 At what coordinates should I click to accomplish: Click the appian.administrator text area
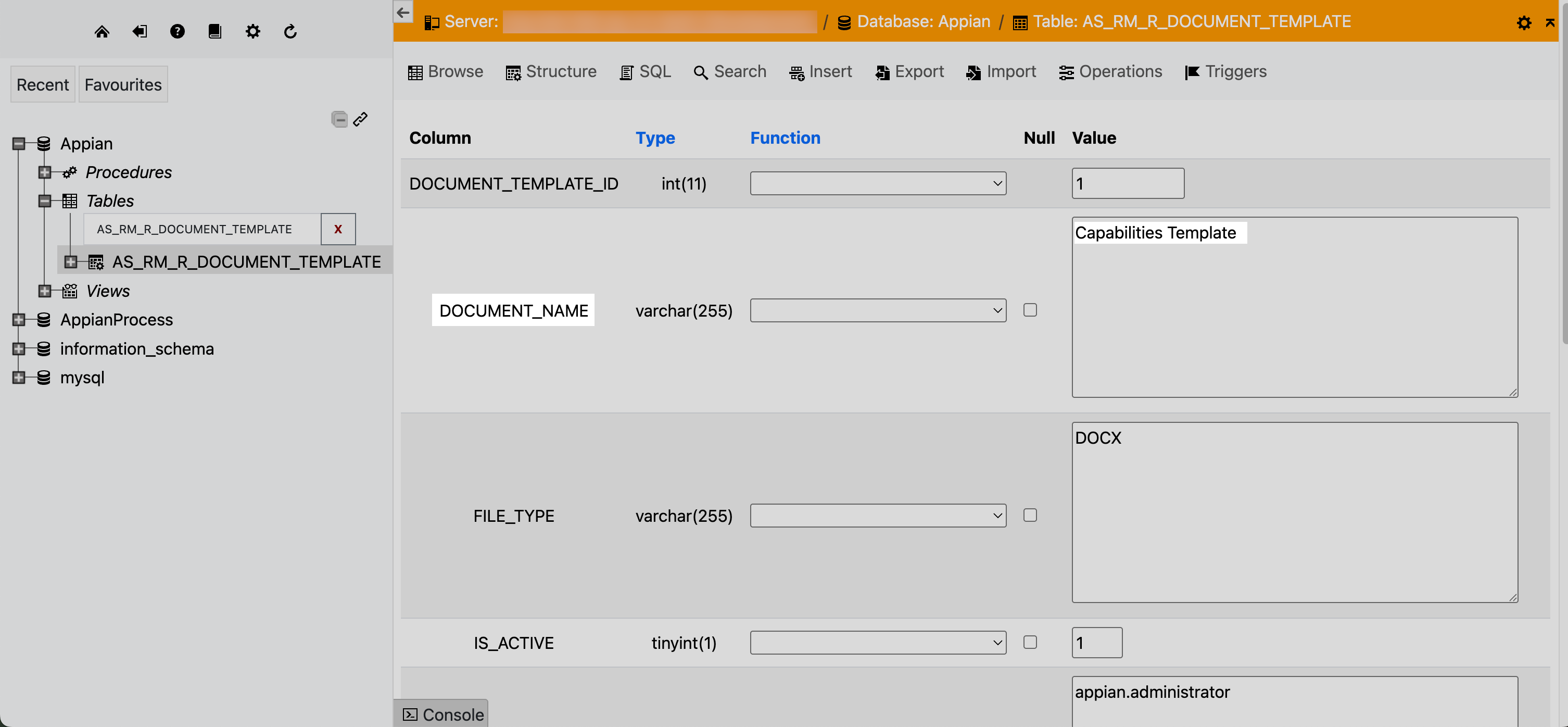click(1295, 701)
